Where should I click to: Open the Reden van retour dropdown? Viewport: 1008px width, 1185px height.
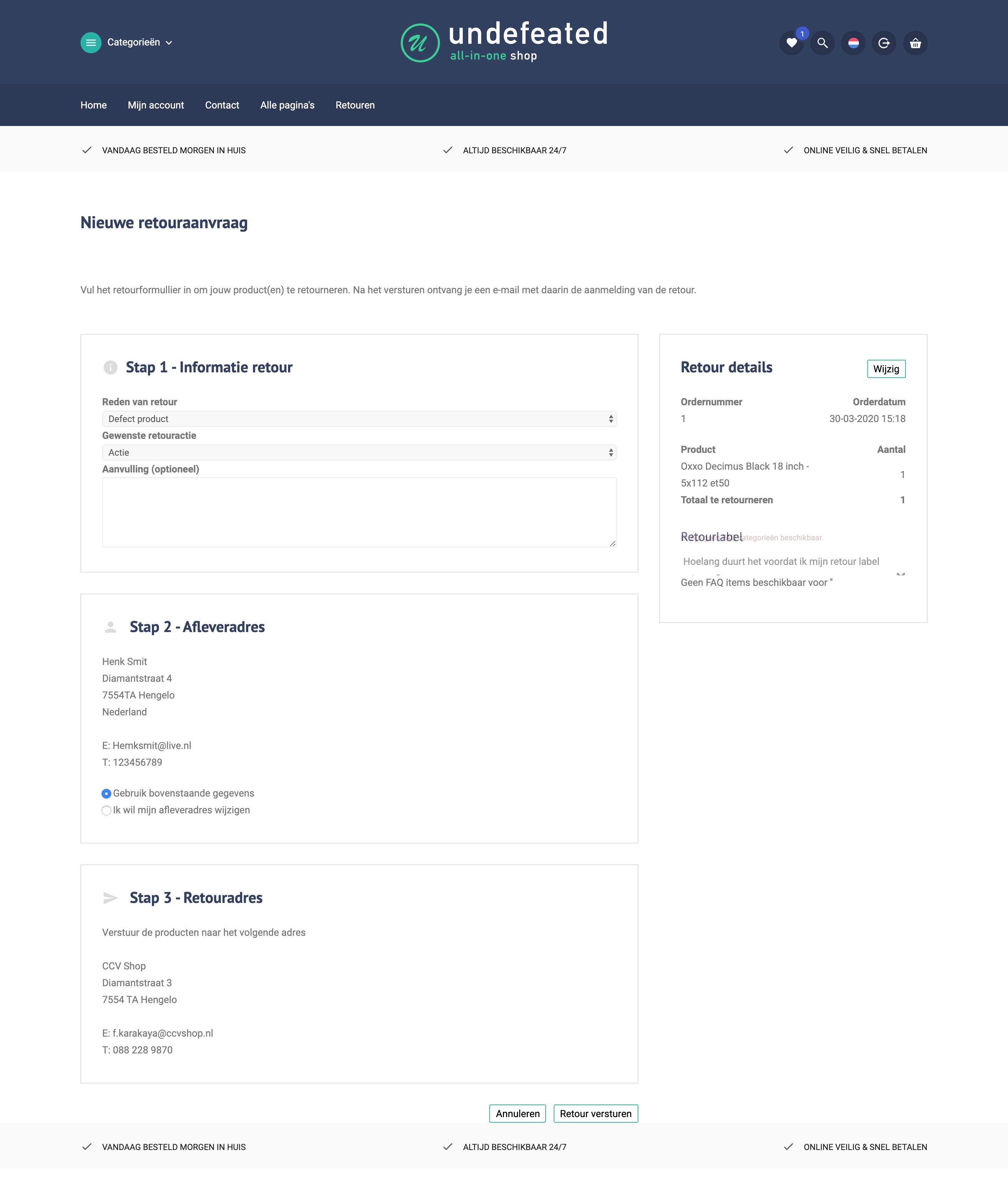359,419
